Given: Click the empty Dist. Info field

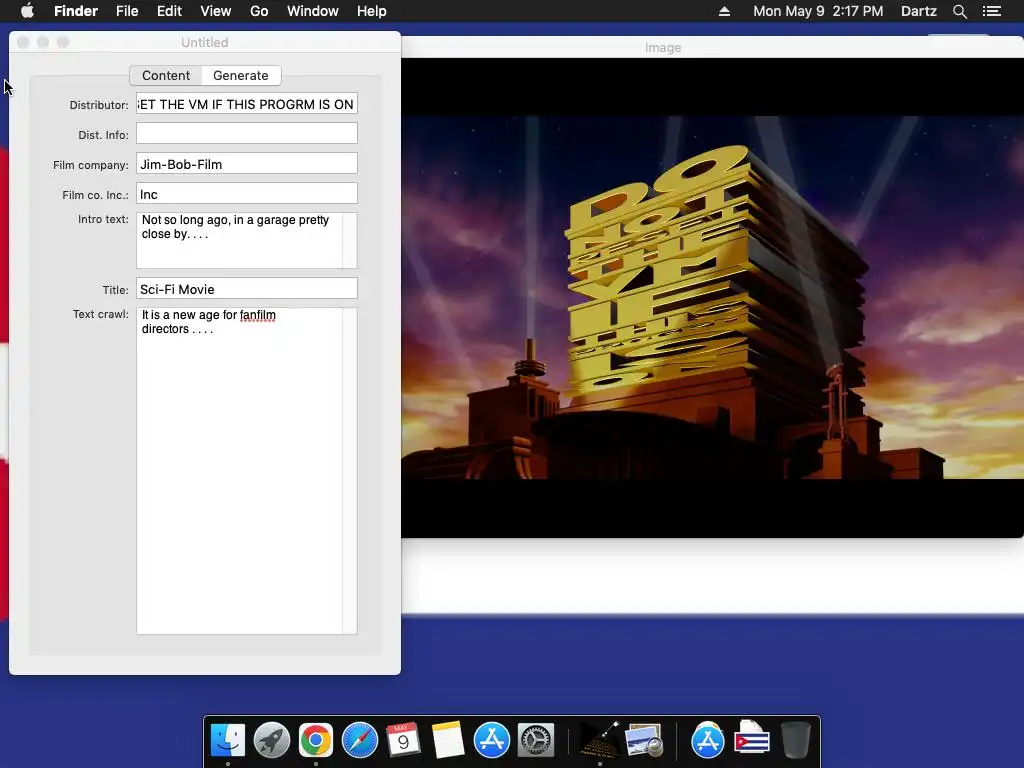Looking at the screenshot, I should click(247, 134).
